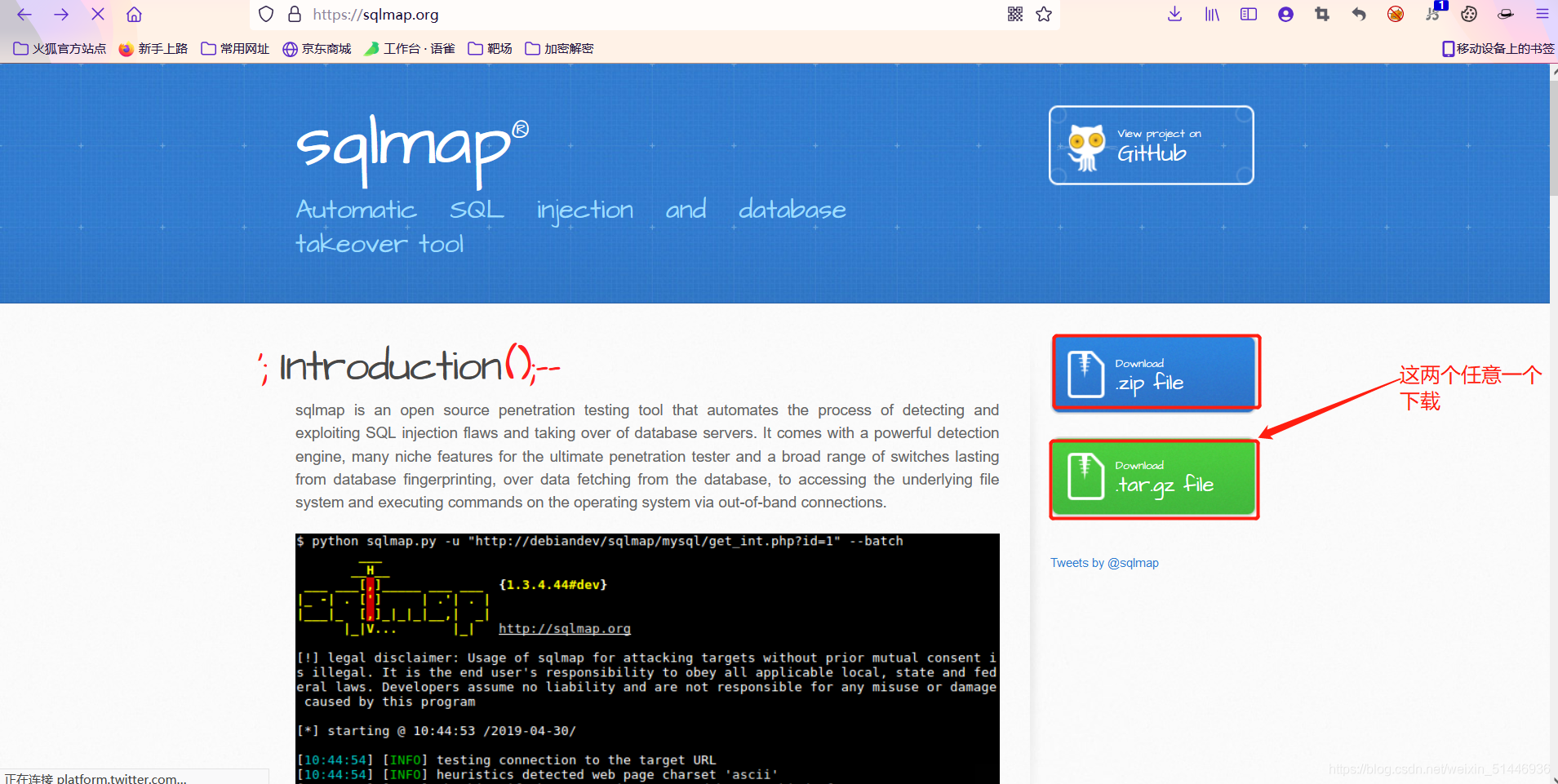The height and width of the screenshot is (784, 1558).
Task: Open the Library bookmarks and history
Action: click(1212, 14)
